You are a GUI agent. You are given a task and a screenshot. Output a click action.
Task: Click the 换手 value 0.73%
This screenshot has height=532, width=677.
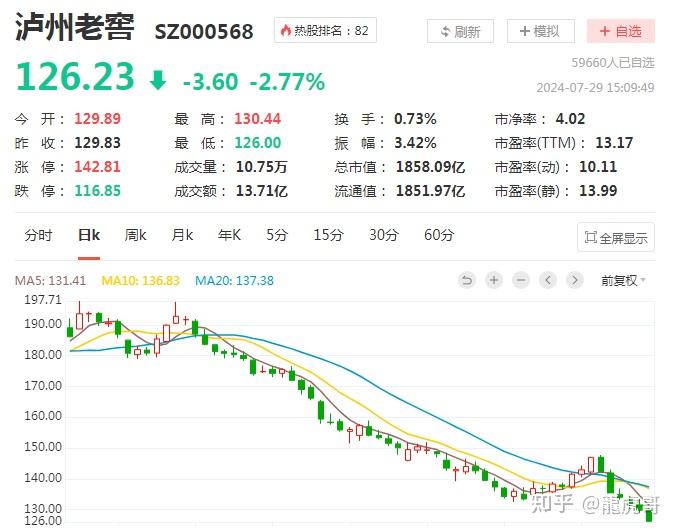(415, 119)
